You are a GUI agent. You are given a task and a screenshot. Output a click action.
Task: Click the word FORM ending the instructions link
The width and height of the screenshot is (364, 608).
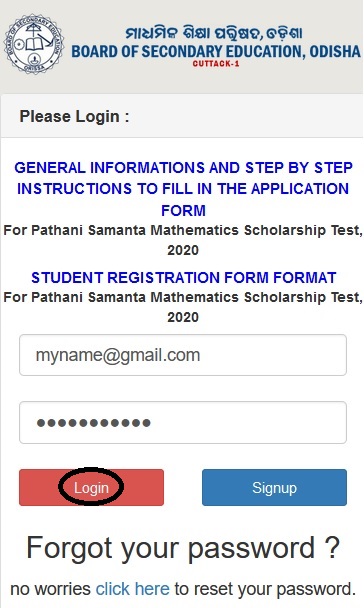click(183, 211)
